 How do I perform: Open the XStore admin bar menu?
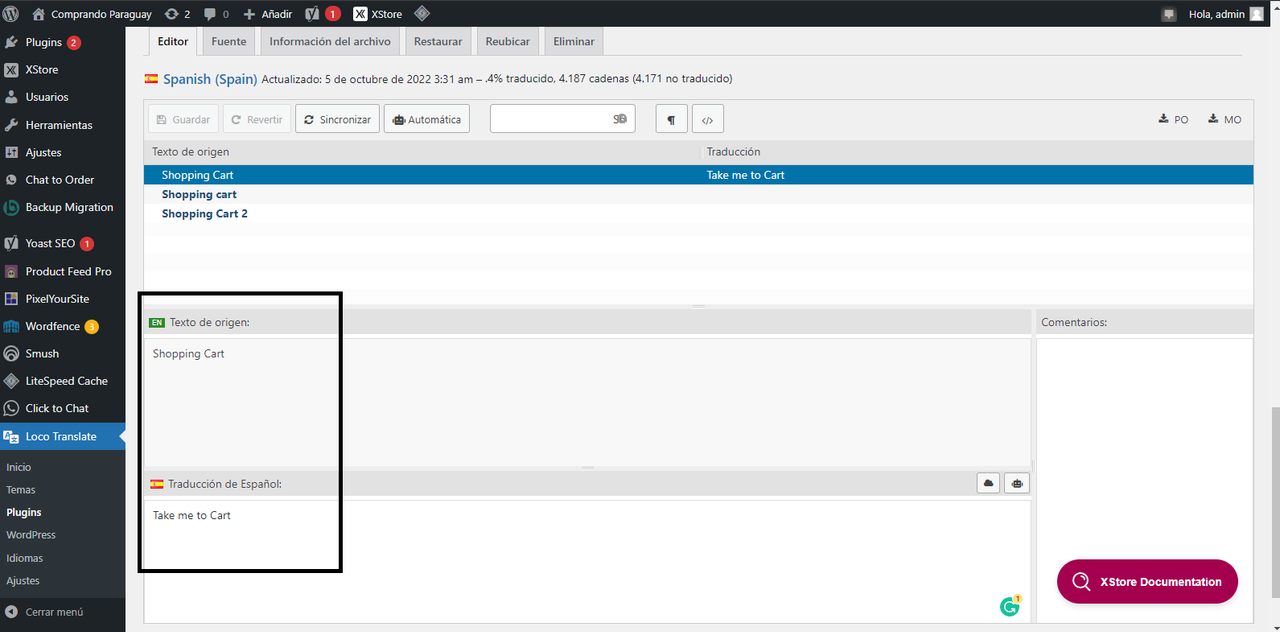point(378,14)
